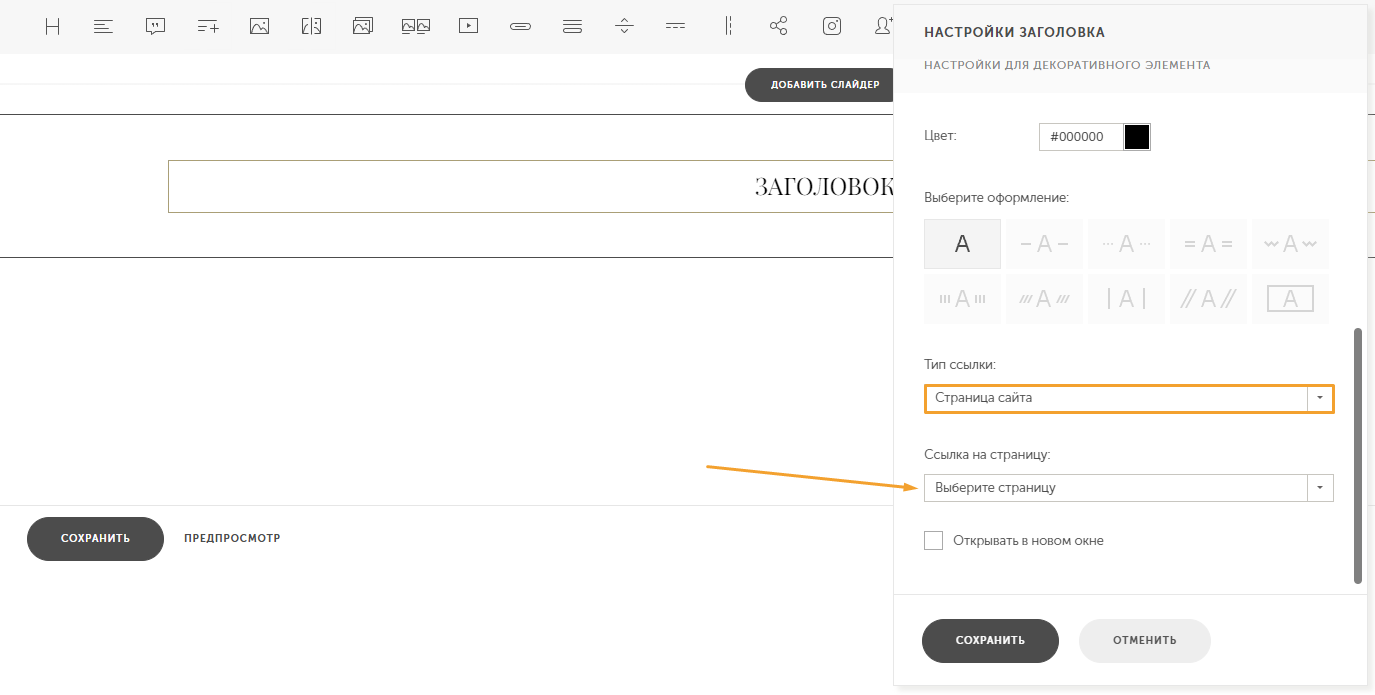Image resolution: width=1375 pixels, height=695 pixels.
Task: Click Сохранить in the settings panel
Action: [990, 641]
